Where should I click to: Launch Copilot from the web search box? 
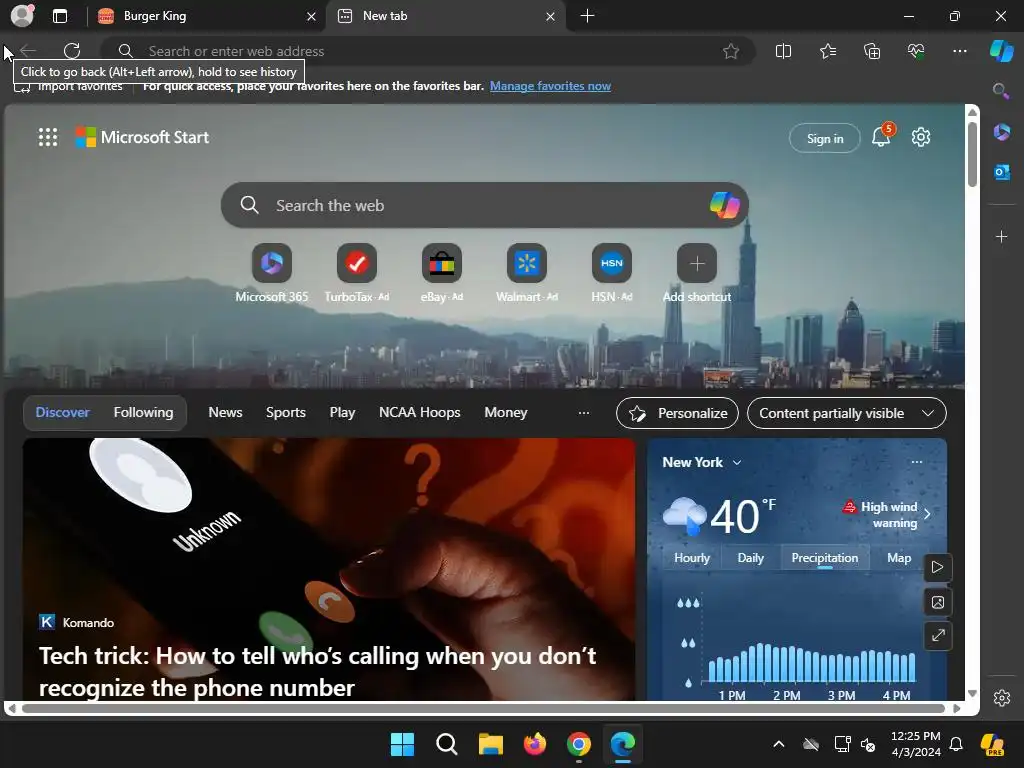(724, 205)
